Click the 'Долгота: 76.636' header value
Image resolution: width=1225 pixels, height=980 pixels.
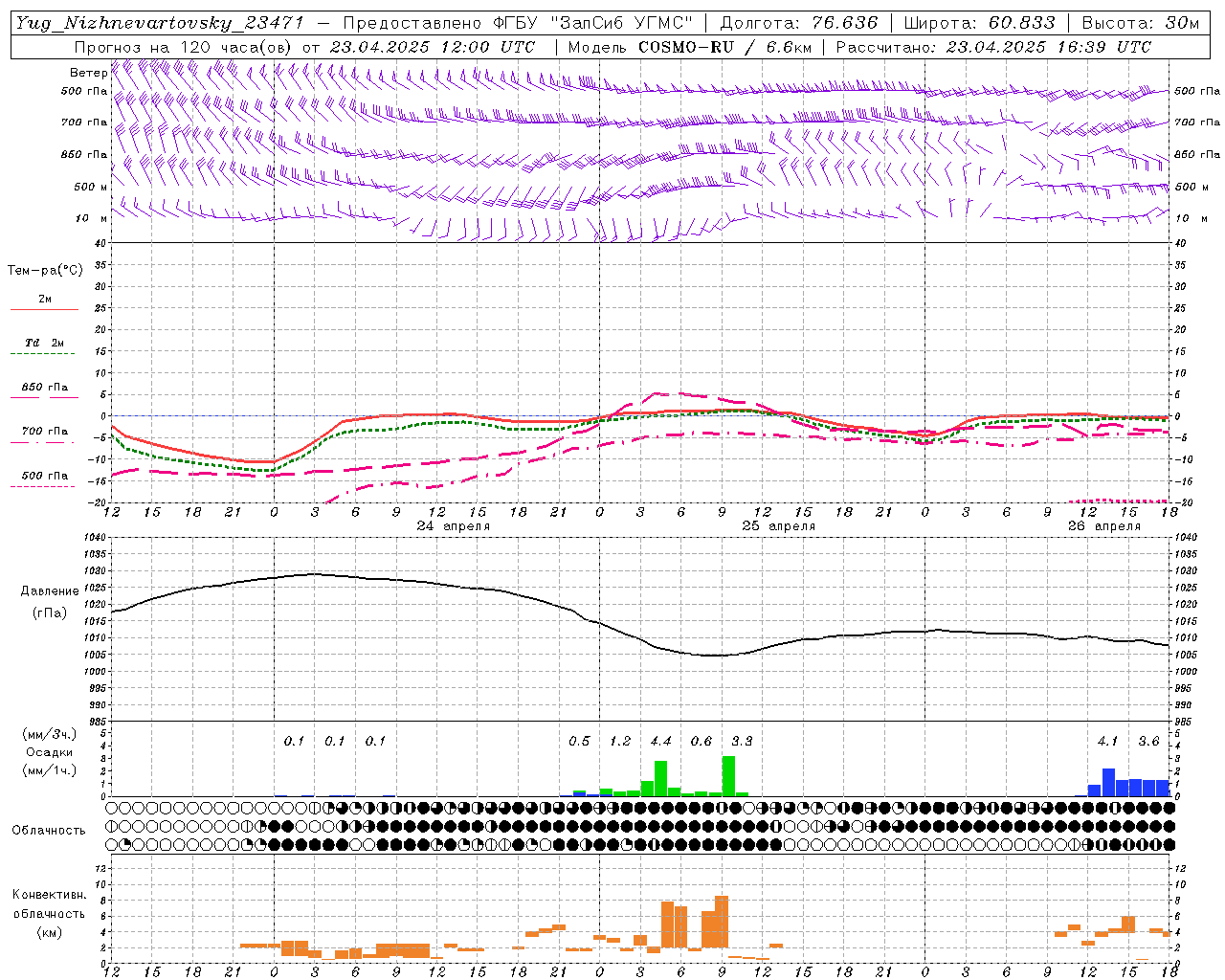[x=798, y=23]
